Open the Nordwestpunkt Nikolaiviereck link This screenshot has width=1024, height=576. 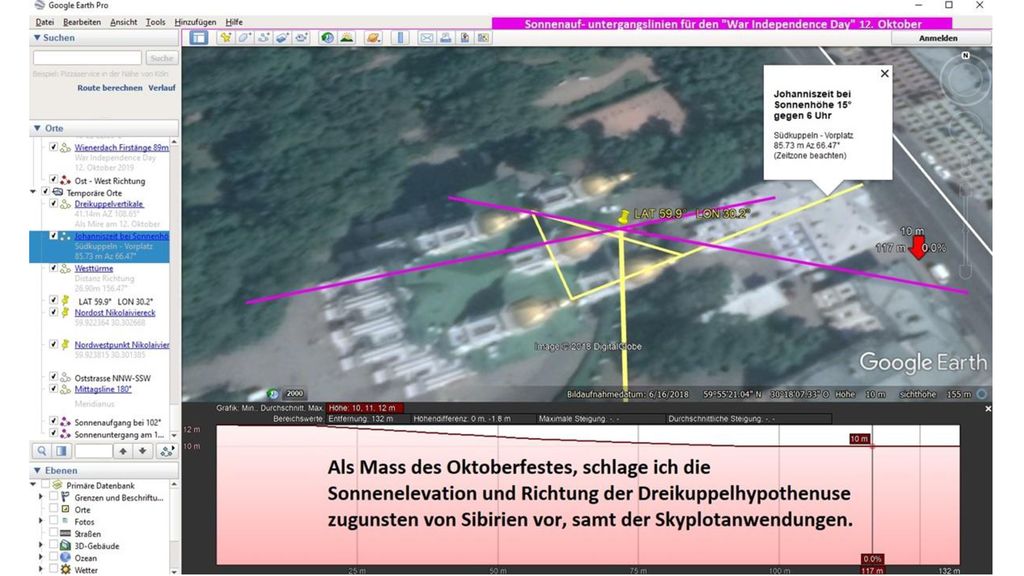121,345
